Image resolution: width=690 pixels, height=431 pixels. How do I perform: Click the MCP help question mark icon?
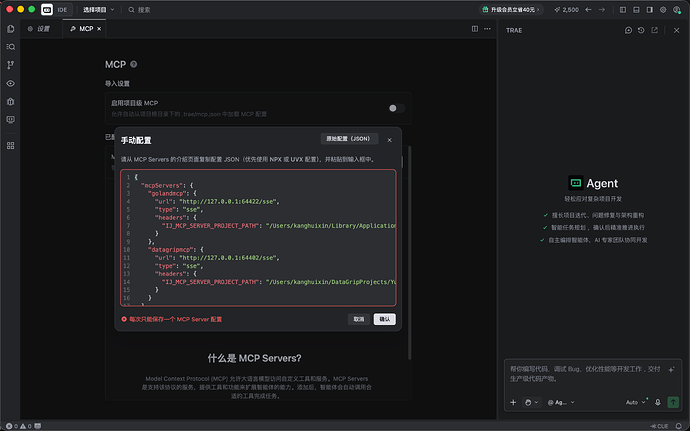[x=134, y=64]
